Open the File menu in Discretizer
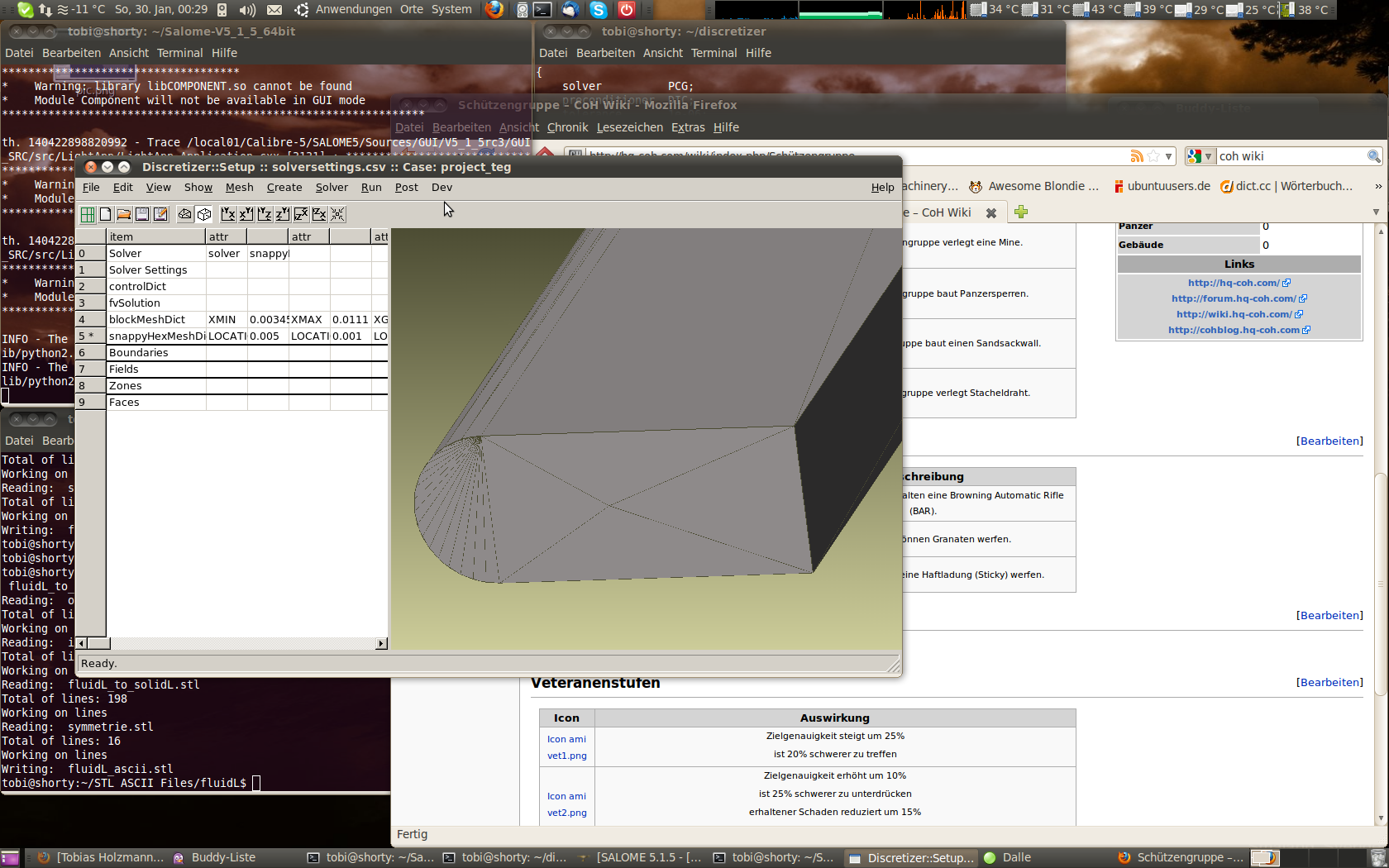The width and height of the screenshot is (1389, 868). [x=91, y=188]
